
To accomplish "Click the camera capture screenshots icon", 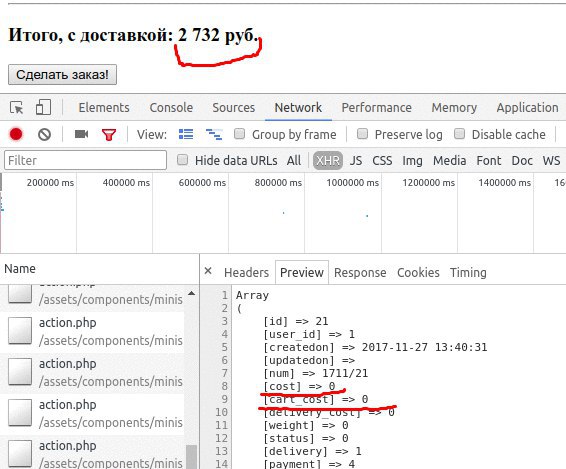I will [x=82, y=134].
